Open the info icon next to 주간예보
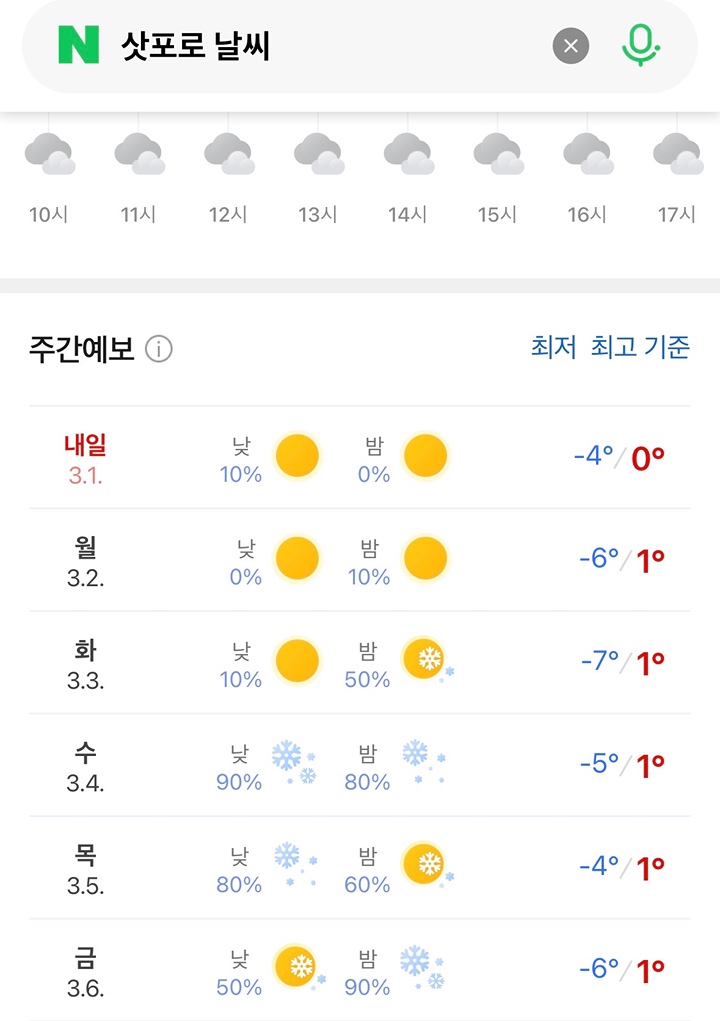The height and width of the screenshot is (1021, 720). 159,349
